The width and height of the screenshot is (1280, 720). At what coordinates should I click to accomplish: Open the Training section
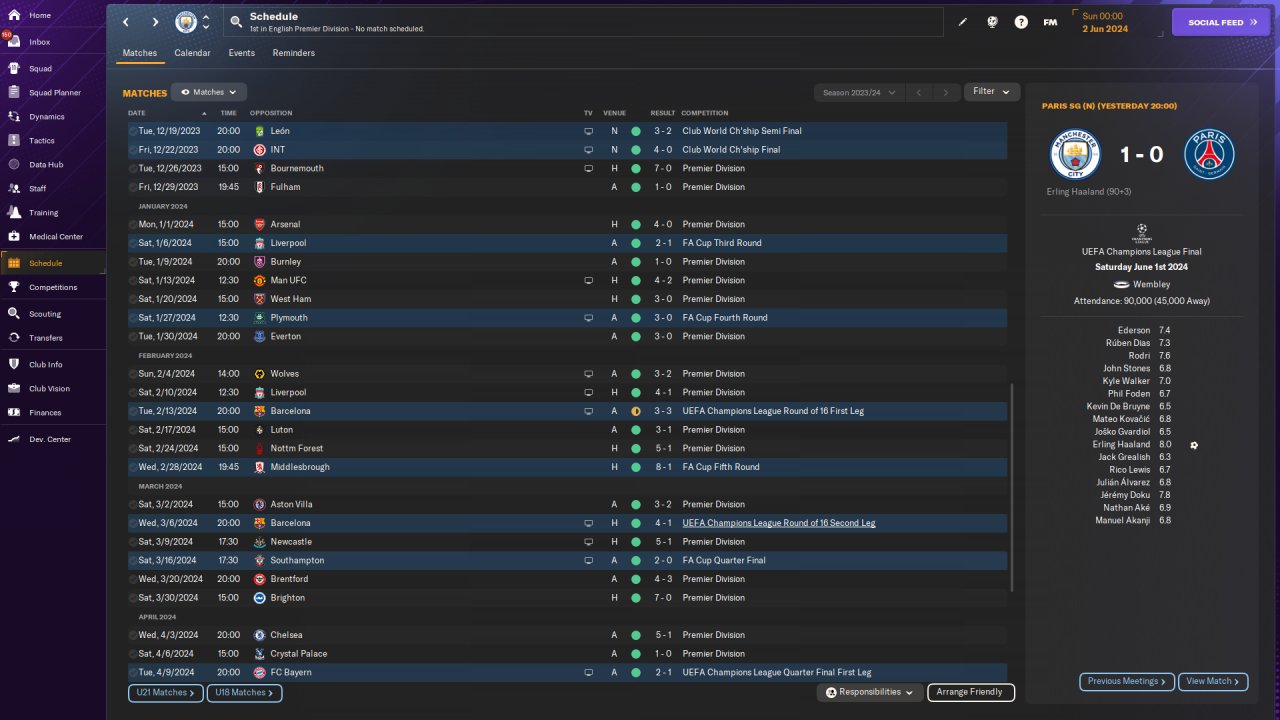coord(43,213)
